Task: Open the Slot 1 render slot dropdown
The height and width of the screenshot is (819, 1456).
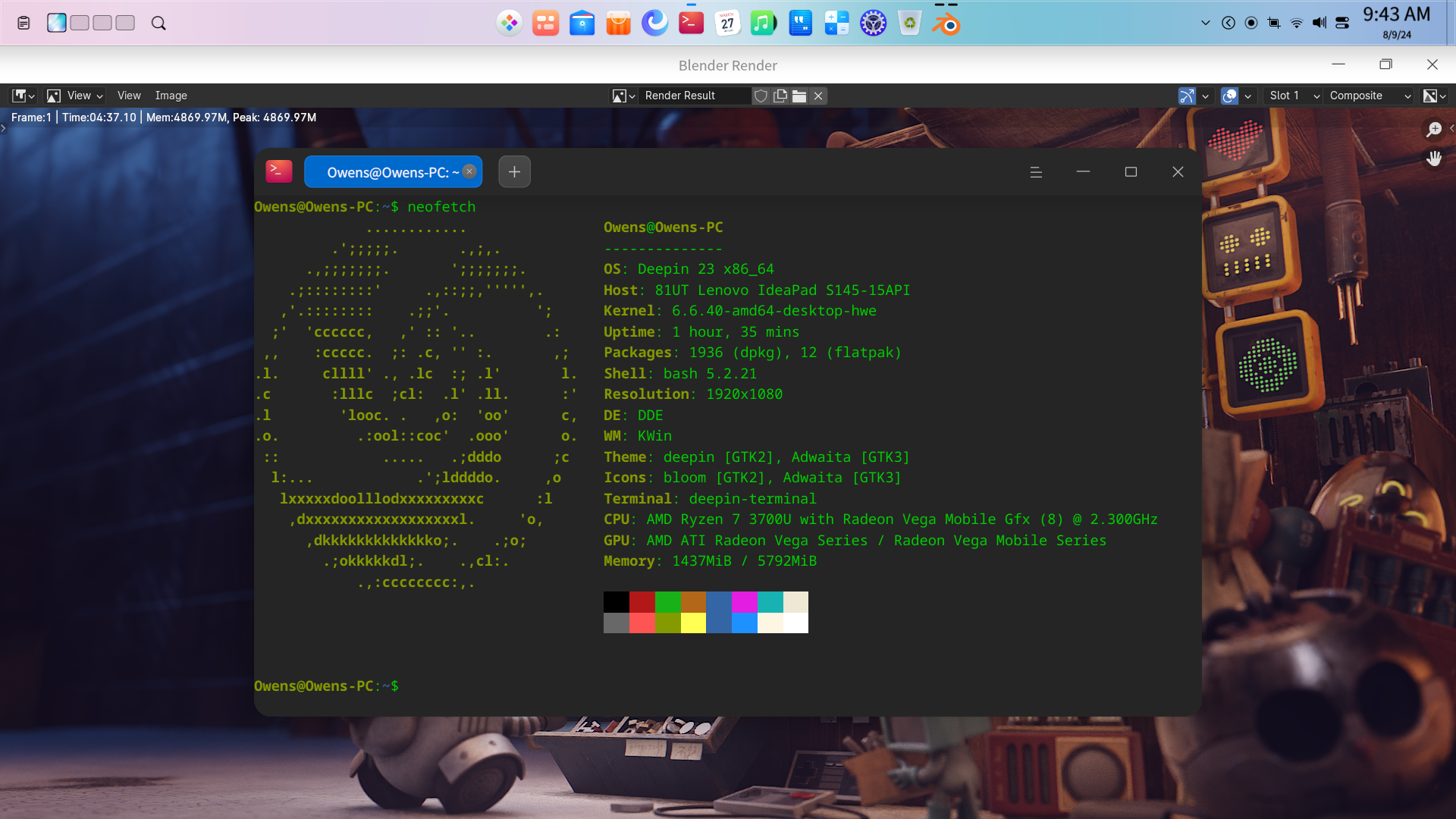Action: tap(1294, 96)
